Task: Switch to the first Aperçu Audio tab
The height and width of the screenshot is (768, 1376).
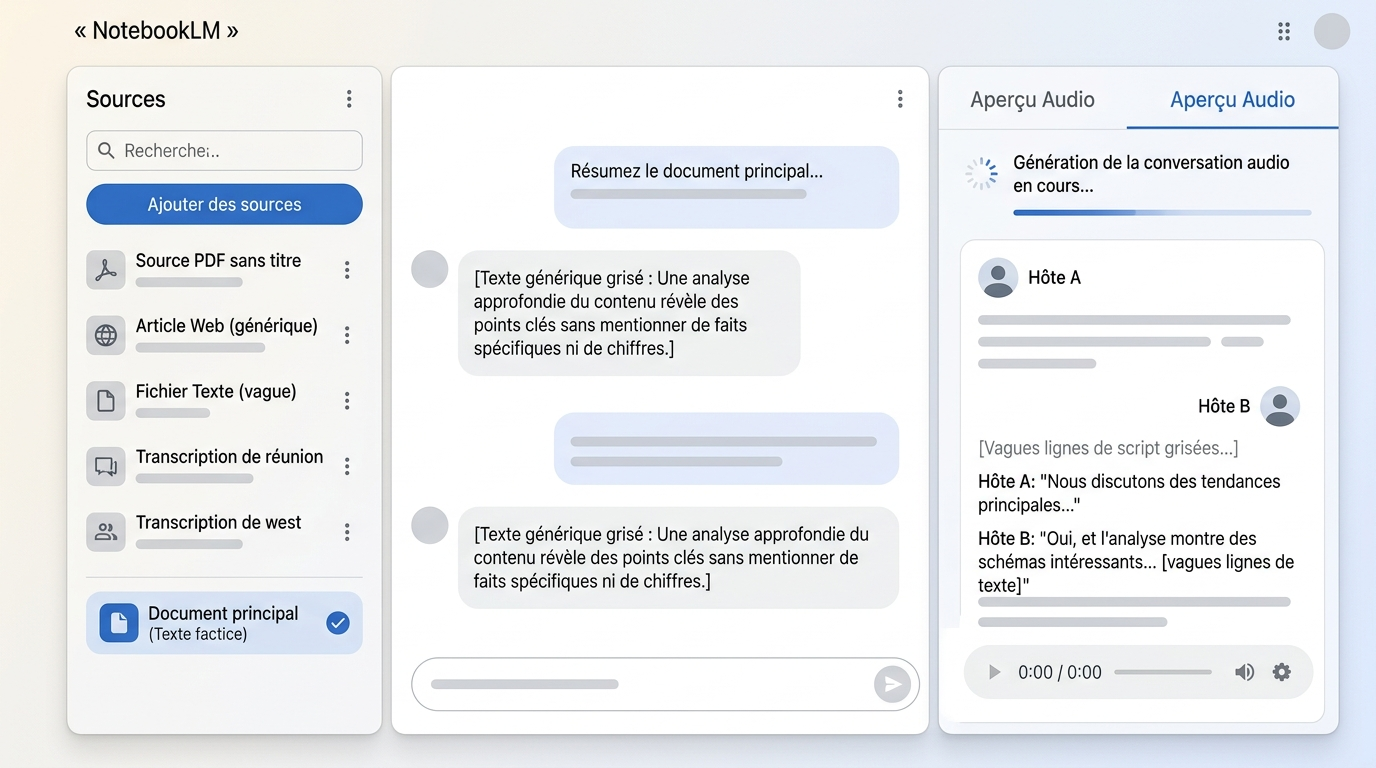Action: (1032, 100)
